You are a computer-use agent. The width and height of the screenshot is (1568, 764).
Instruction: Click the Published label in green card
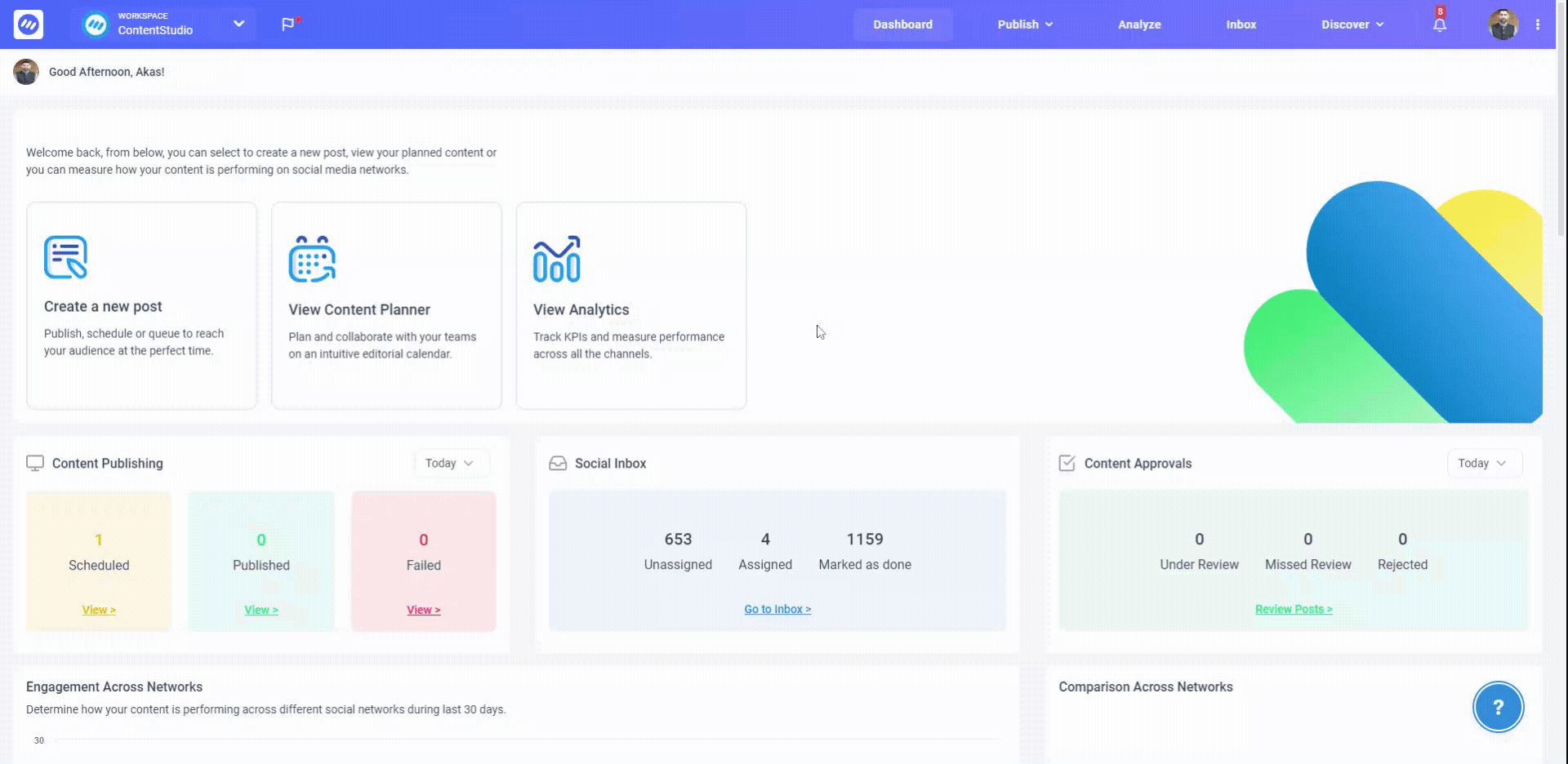click(261, 565)
